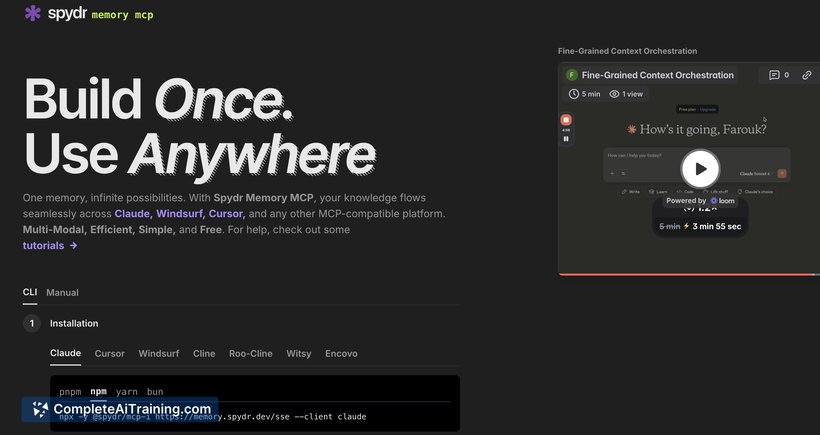Choose the yarn package manager tab

click(x=127, y=392)
